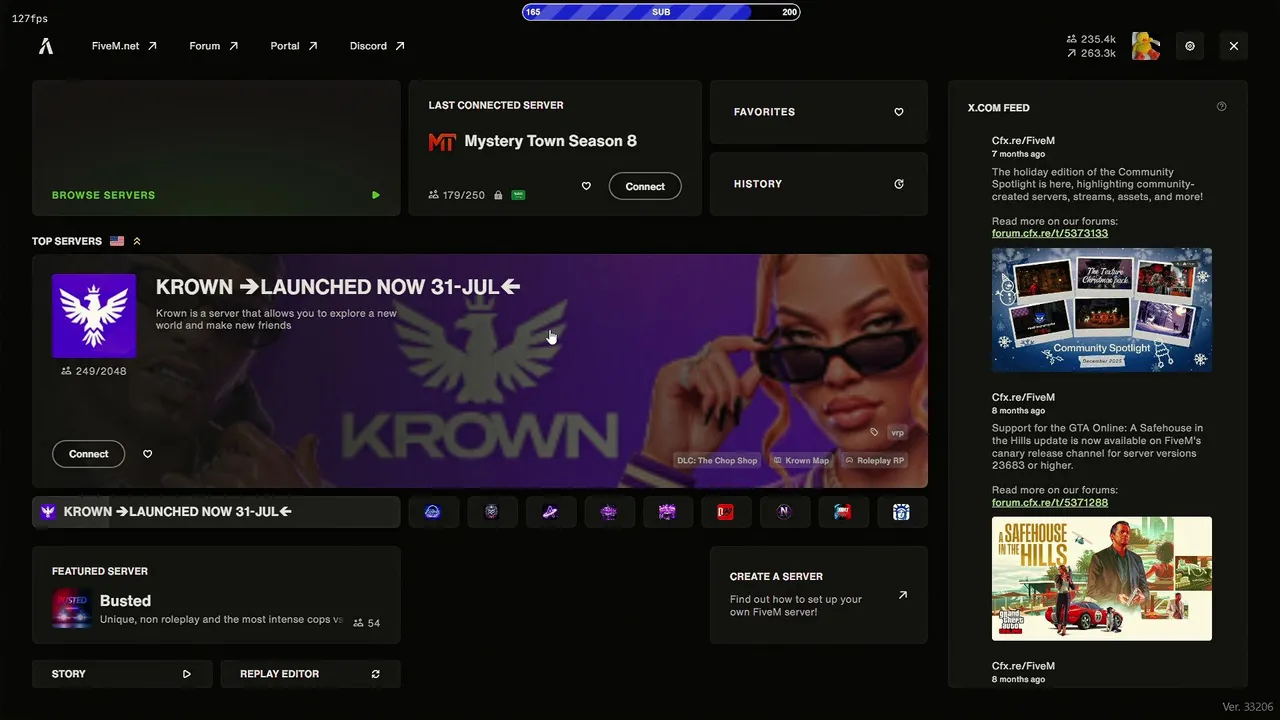Favorite the KROWN server with the heart
1280x720 pixels.
click(148, 454)
